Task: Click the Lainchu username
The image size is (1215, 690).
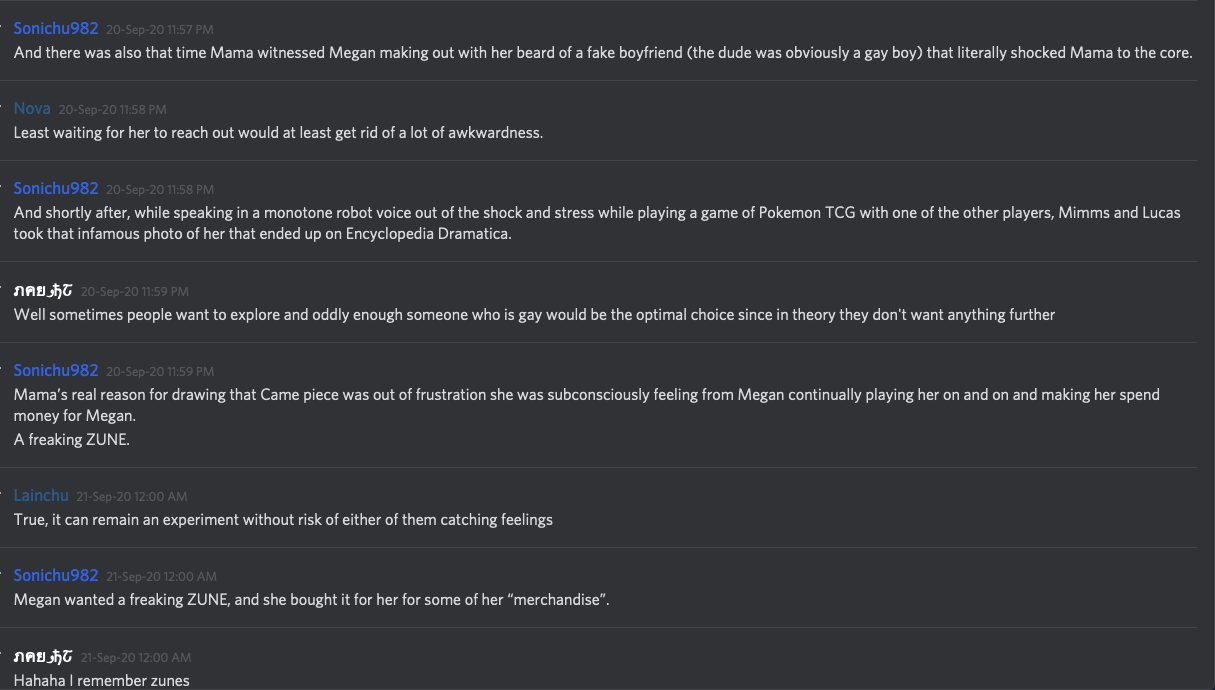Action: coord(41,495)
